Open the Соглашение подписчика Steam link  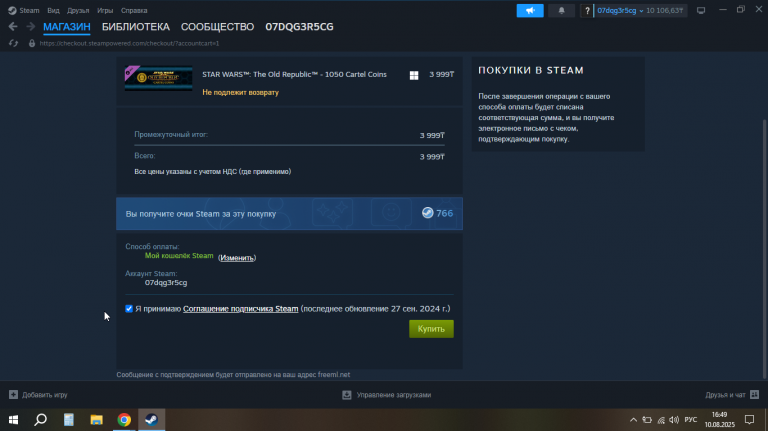click(x=240, y=309)
